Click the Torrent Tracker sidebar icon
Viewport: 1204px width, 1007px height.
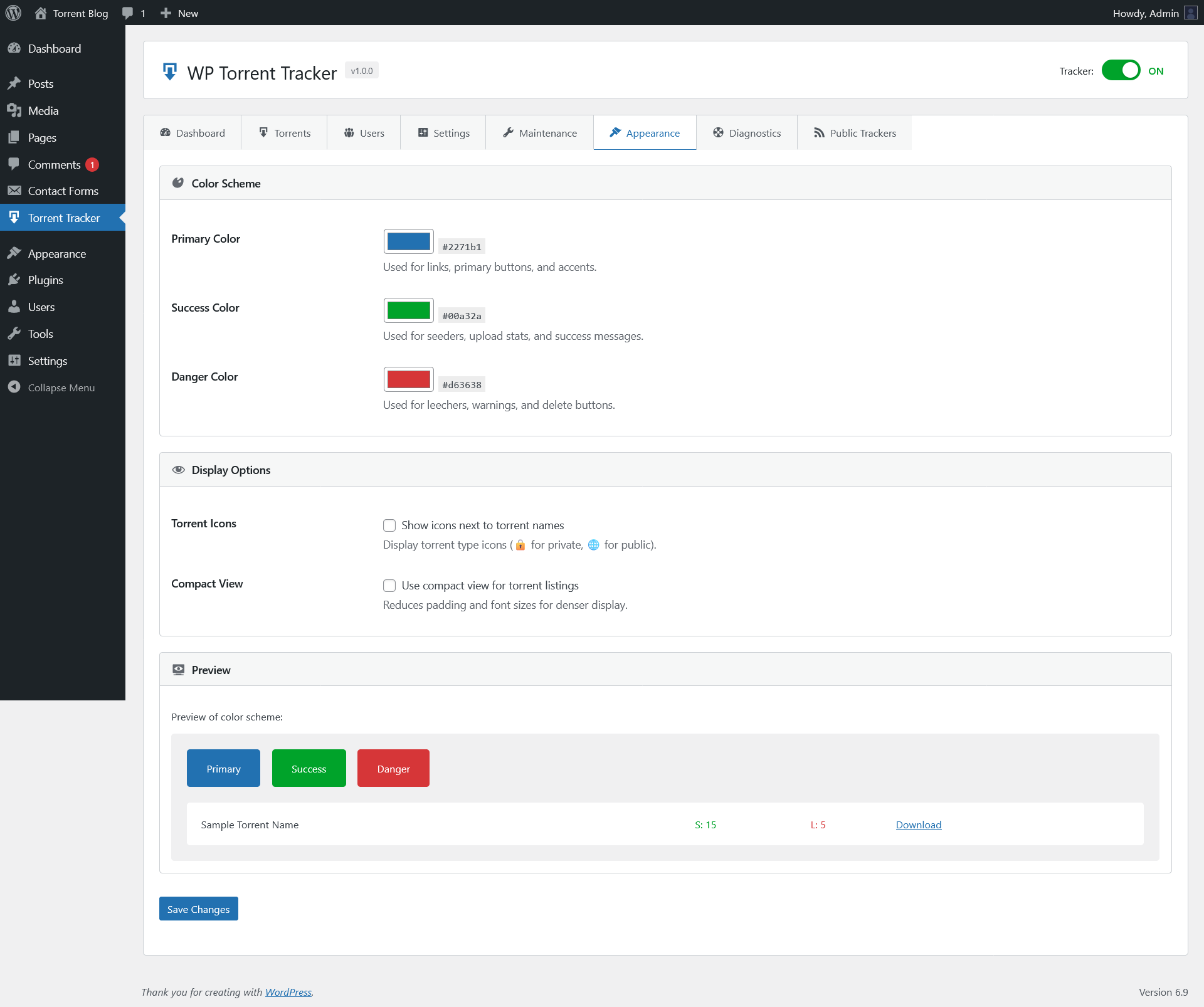pyautogui.click(x=14, y=218)
